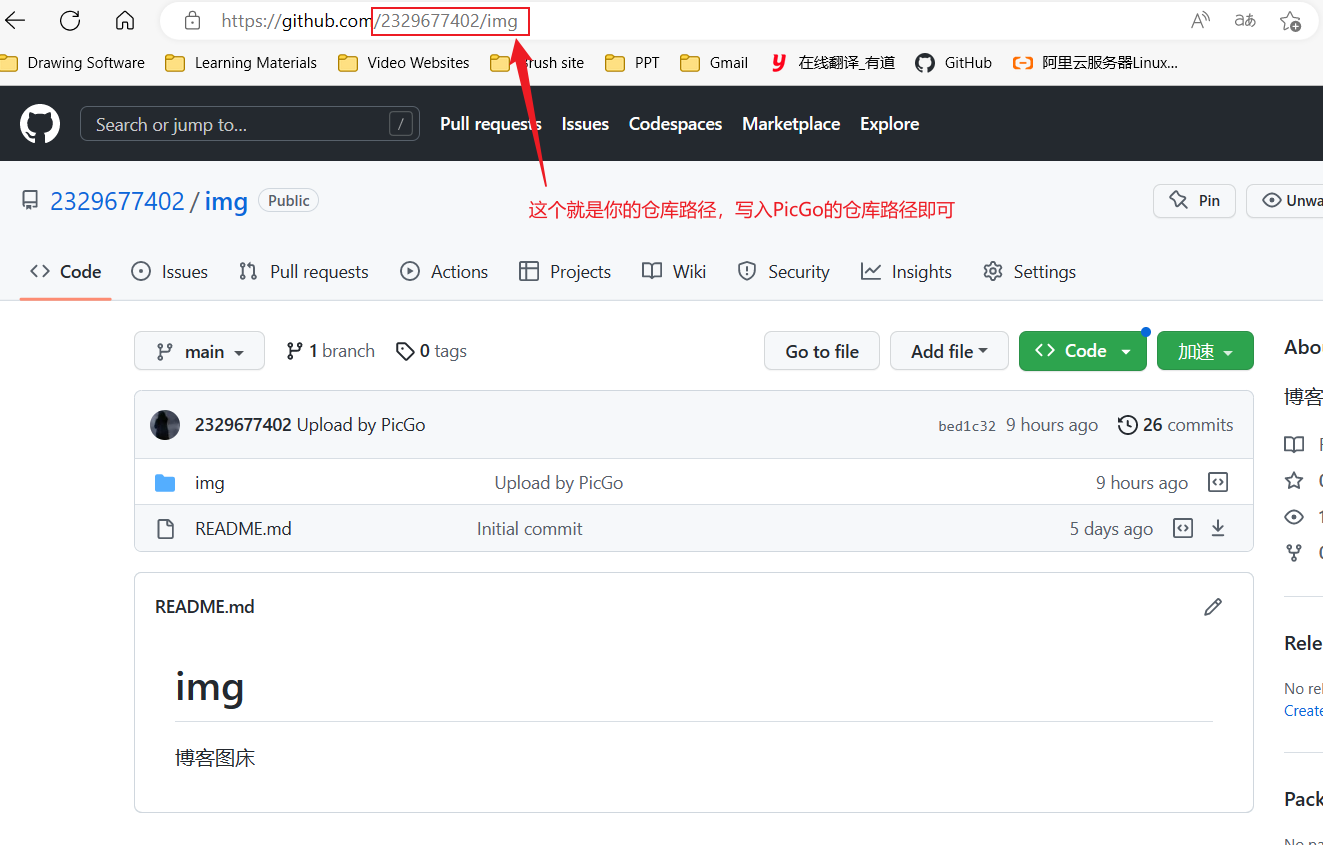1323x845 pixels.
Task: Open the GitHub bookmark in favorites bar
Action: pyautogui.click(x=953, y=63)
